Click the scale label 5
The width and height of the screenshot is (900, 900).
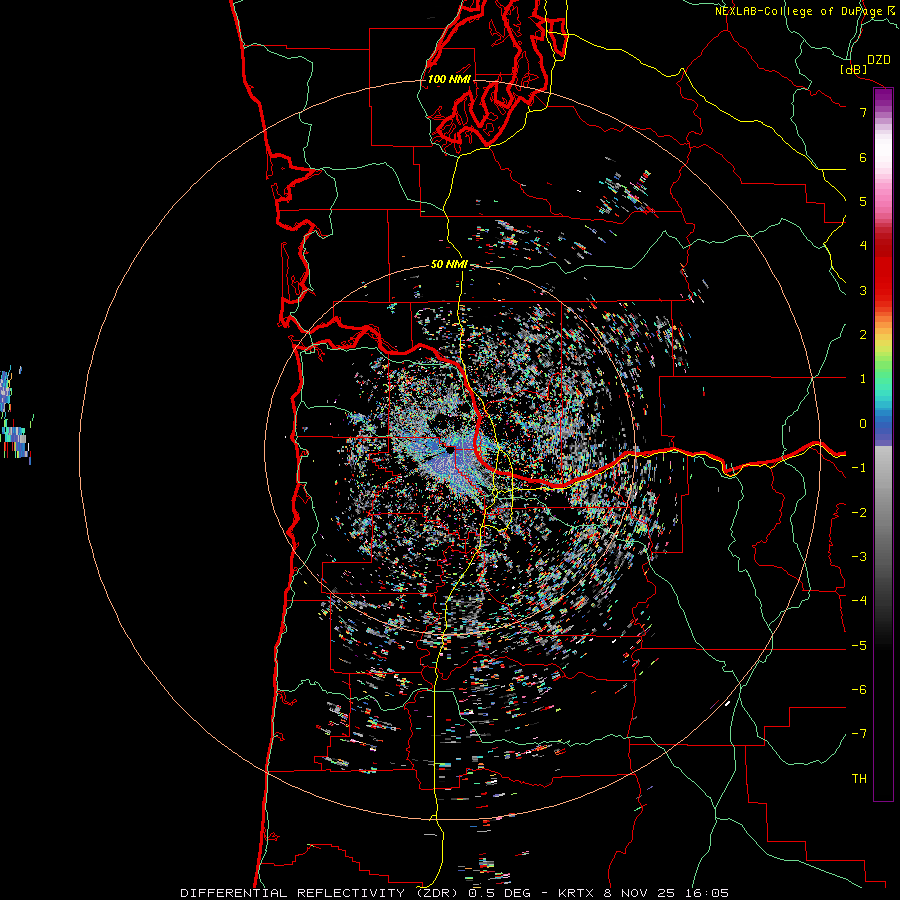click(863, 201)
